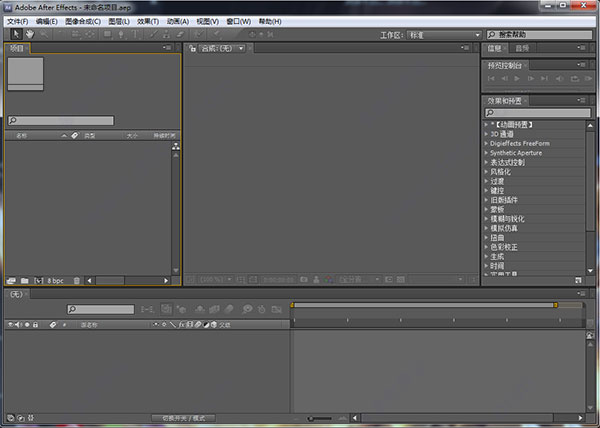Screen dimensions: 600x428
Task: Click the search help input field
Action: point(540,35)
